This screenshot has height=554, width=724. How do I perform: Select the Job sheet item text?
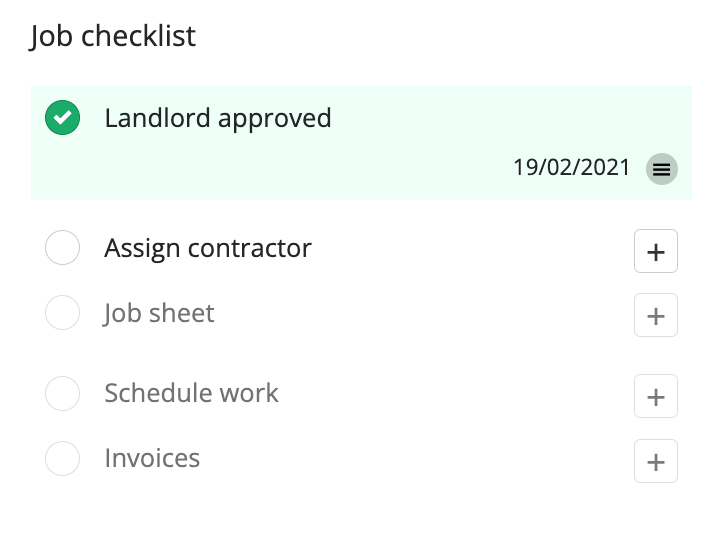159,314
